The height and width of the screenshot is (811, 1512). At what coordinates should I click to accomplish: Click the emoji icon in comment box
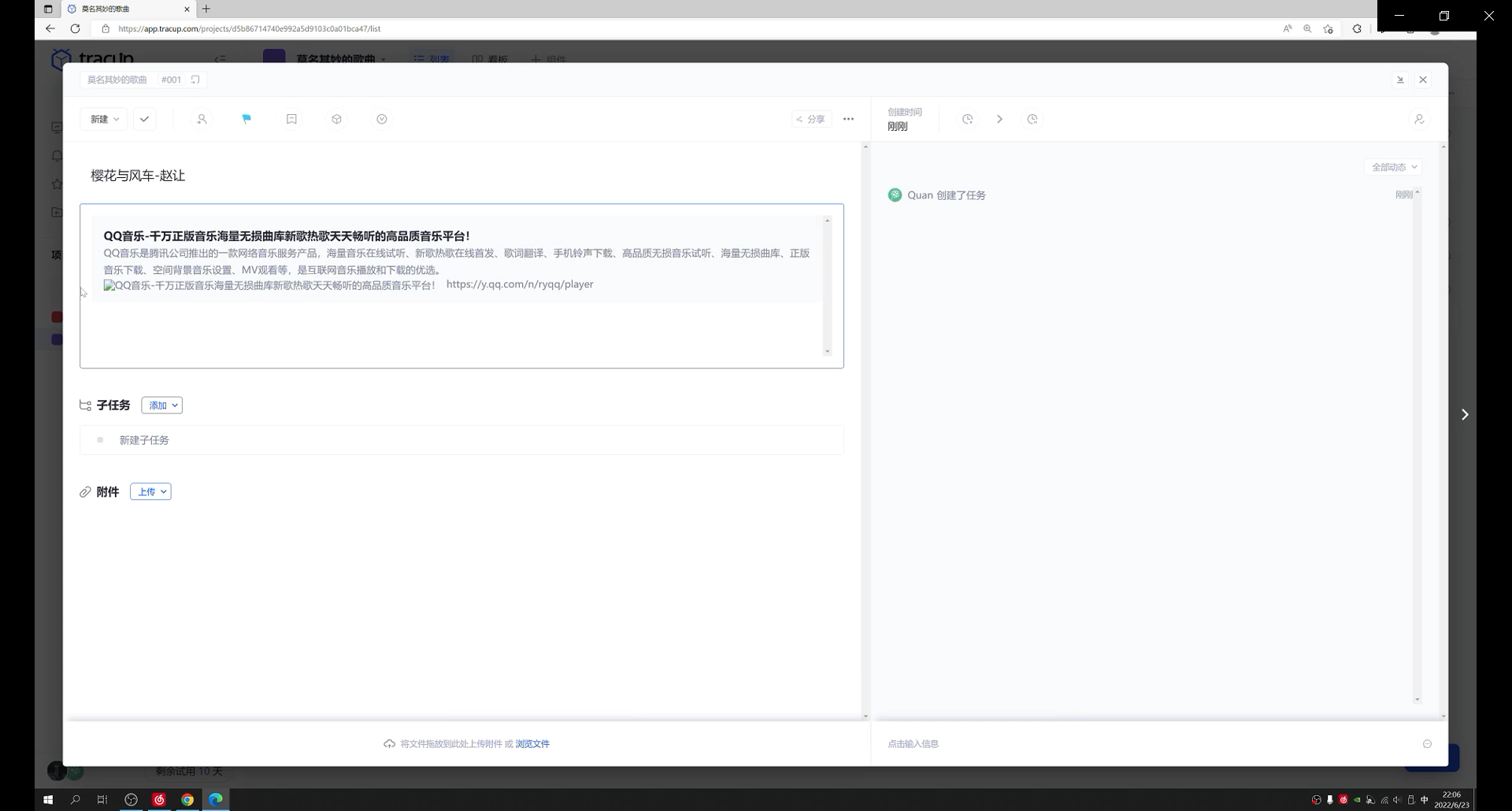[x=1427, y=744]
